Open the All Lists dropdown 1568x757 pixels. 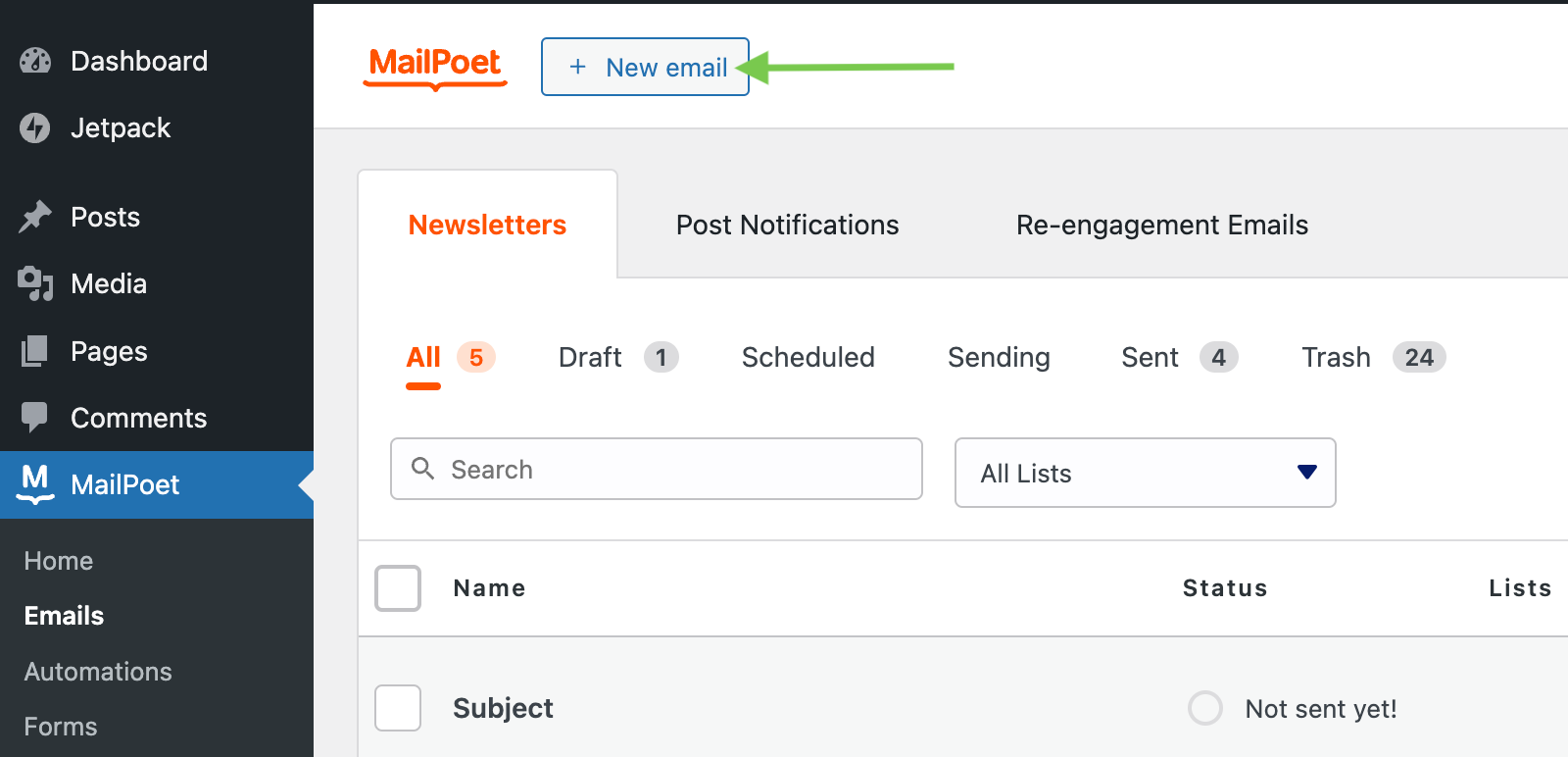coord(1145,473)
